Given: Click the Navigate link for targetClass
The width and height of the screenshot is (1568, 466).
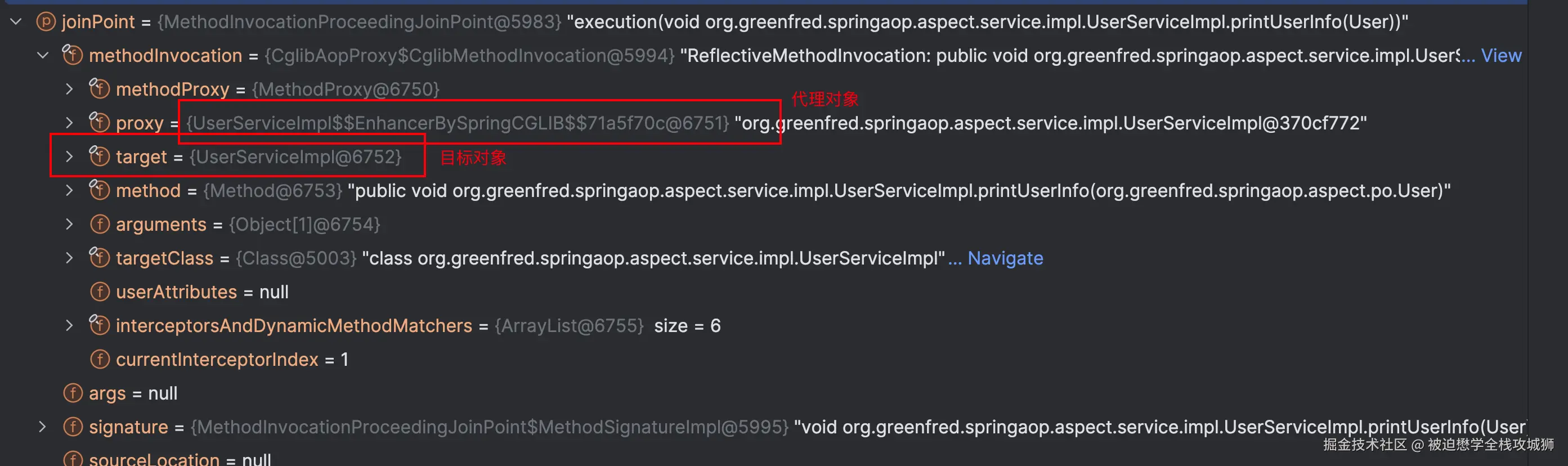Looking at the screenshot, I should pyautogui.click(x=1005, y=258).
